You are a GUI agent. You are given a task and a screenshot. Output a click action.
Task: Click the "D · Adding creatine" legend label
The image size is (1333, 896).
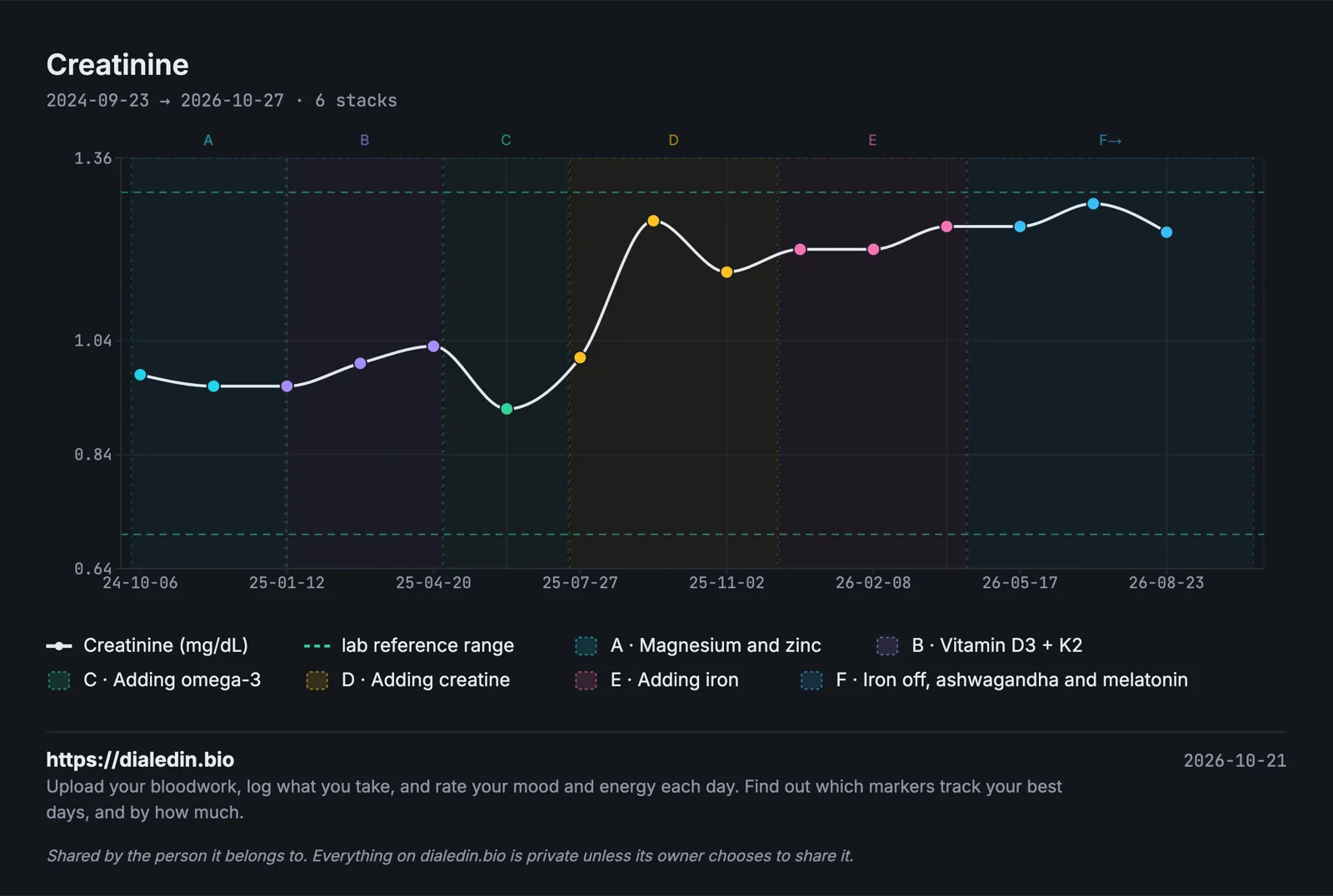click(426, 679)
